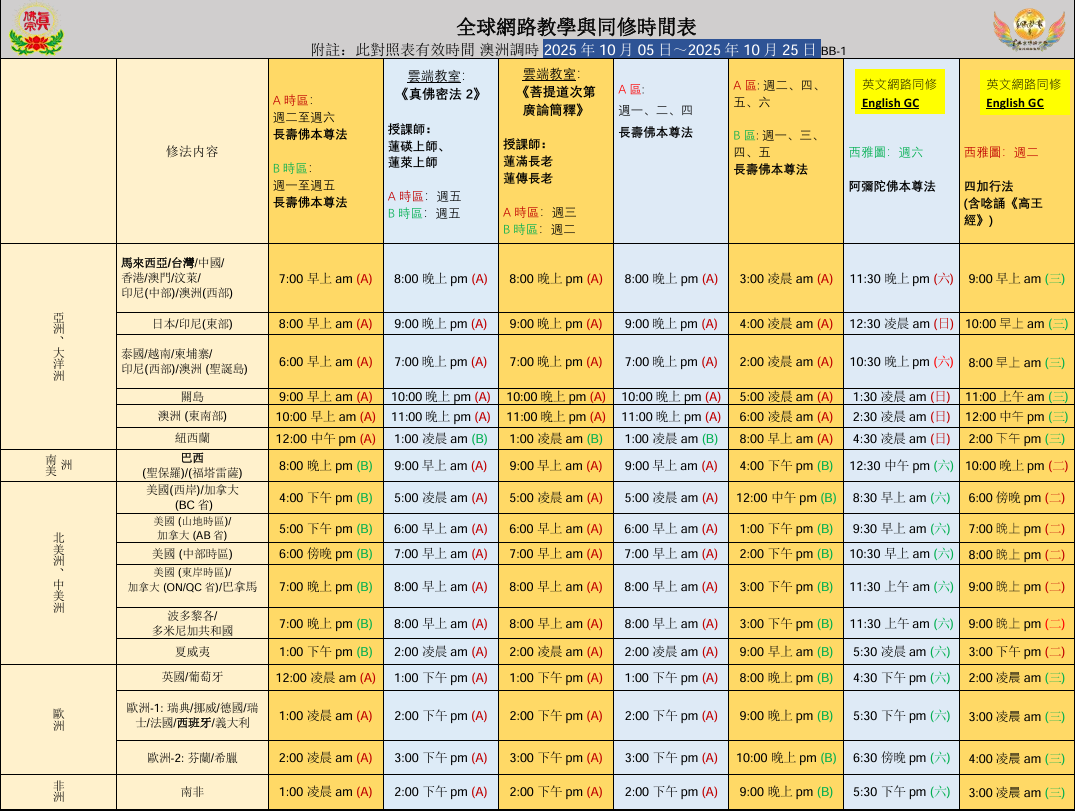Click the 歐洲 region cell

click(58, 715)
